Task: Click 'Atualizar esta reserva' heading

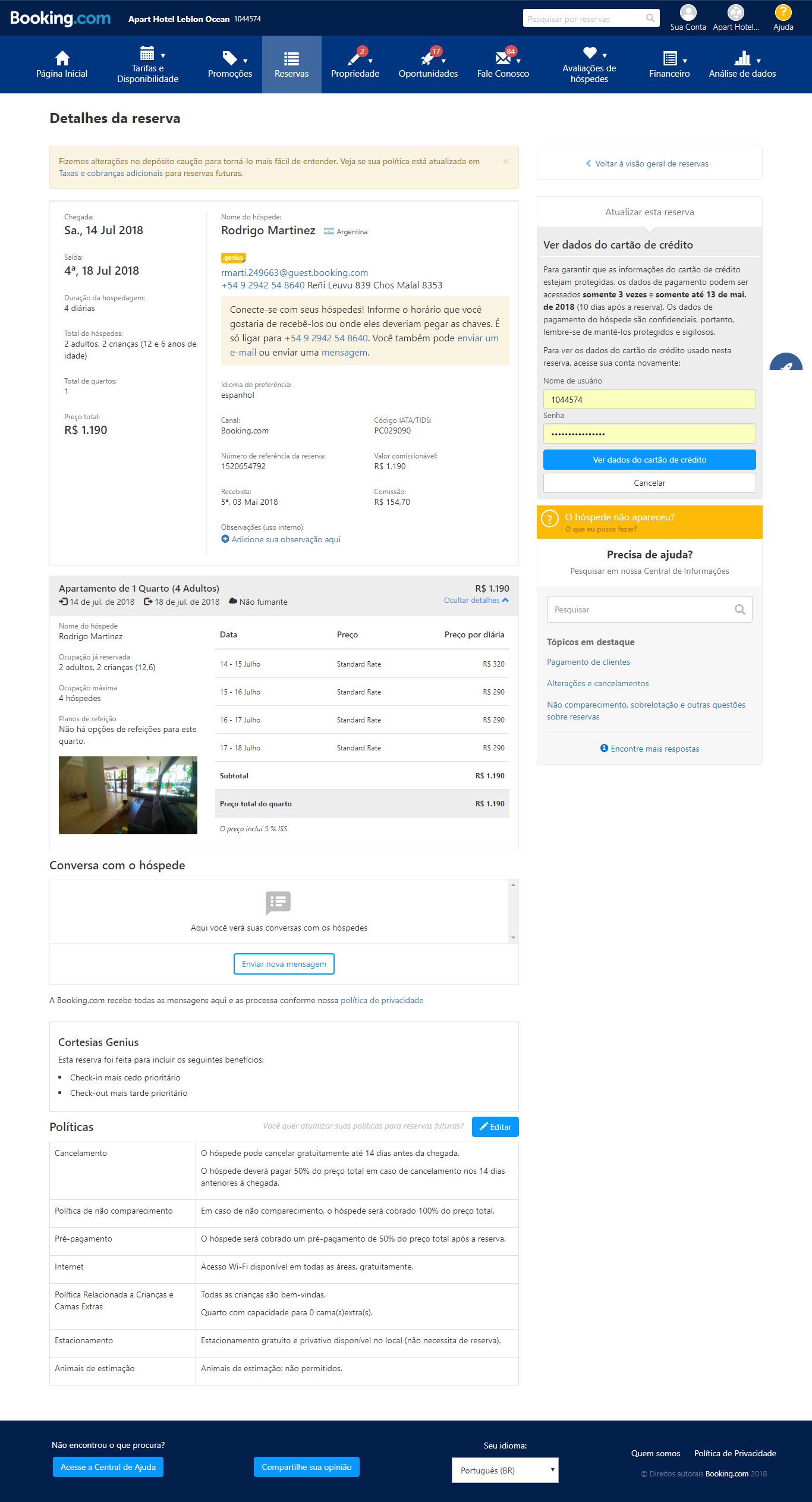Action: click(650, 212)
